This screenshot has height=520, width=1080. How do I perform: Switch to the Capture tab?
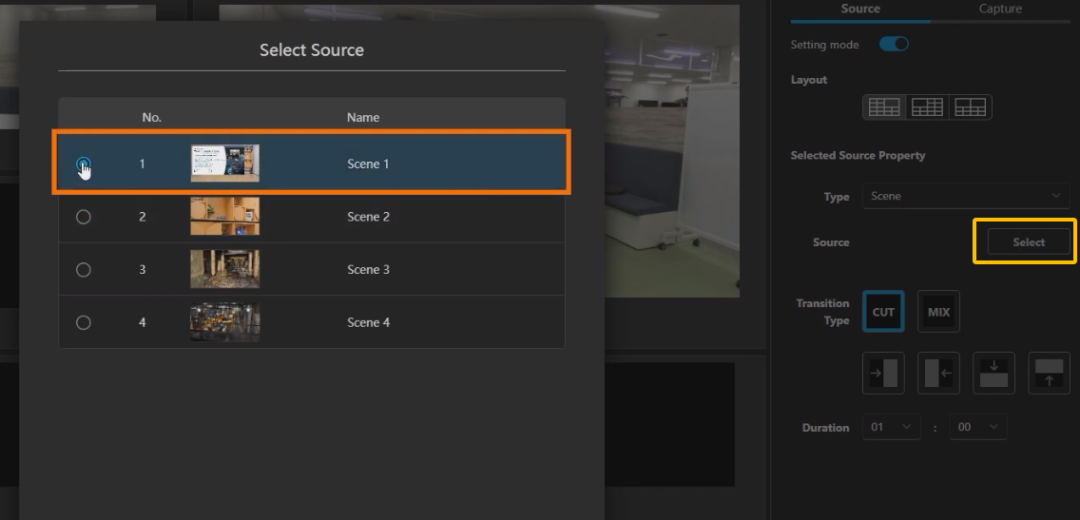point(1000,9)
